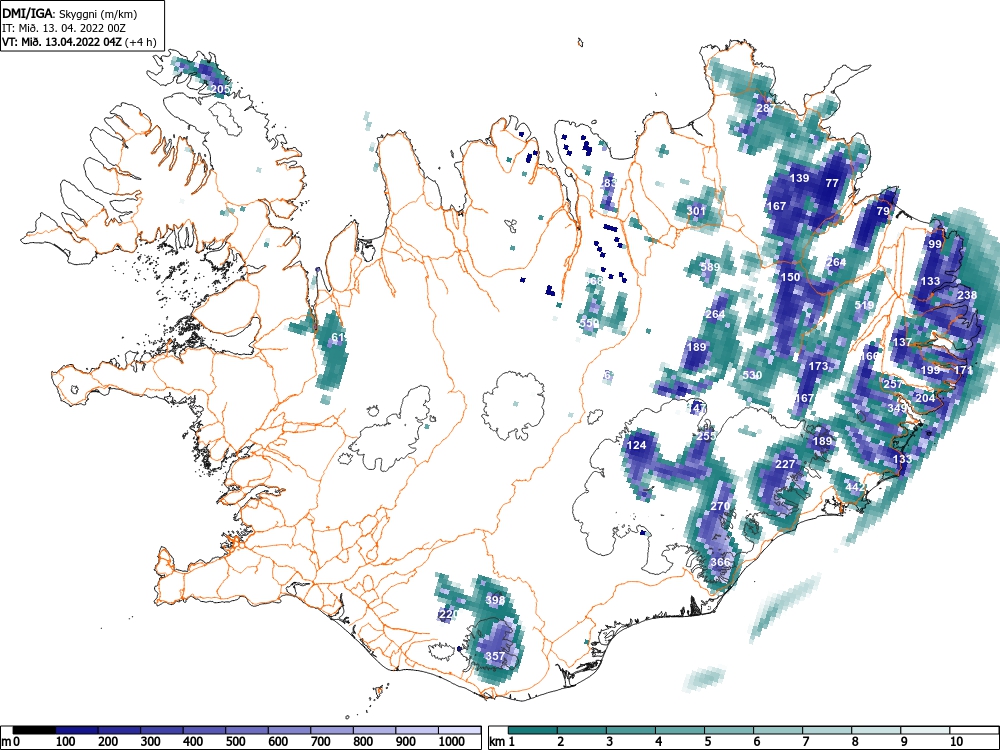
Task: Click the 300 m visibility legend swatch
Action: click(162, 730)
